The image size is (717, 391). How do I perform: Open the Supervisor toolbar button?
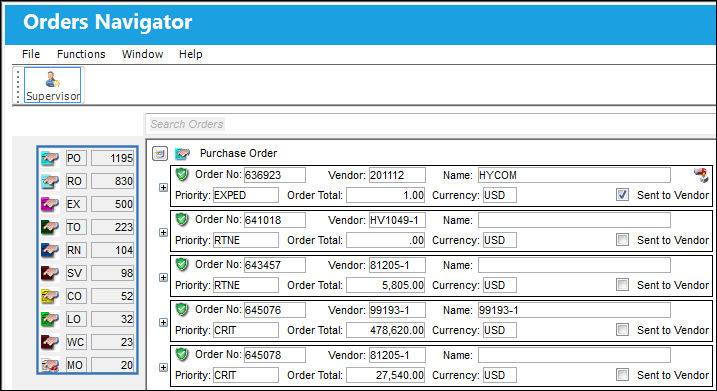[52, 85]
